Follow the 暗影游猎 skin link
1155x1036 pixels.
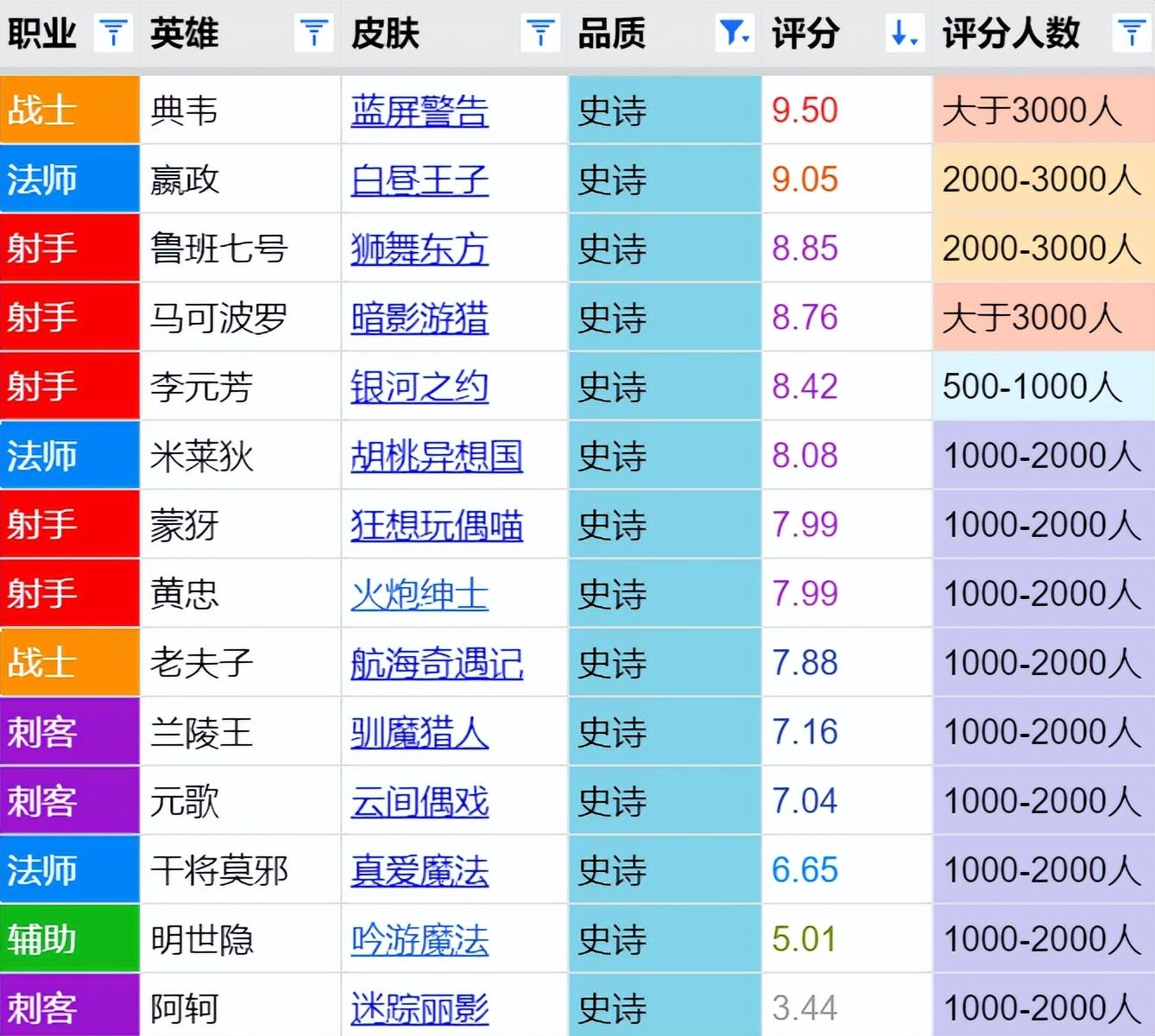[x=420, y=318]
